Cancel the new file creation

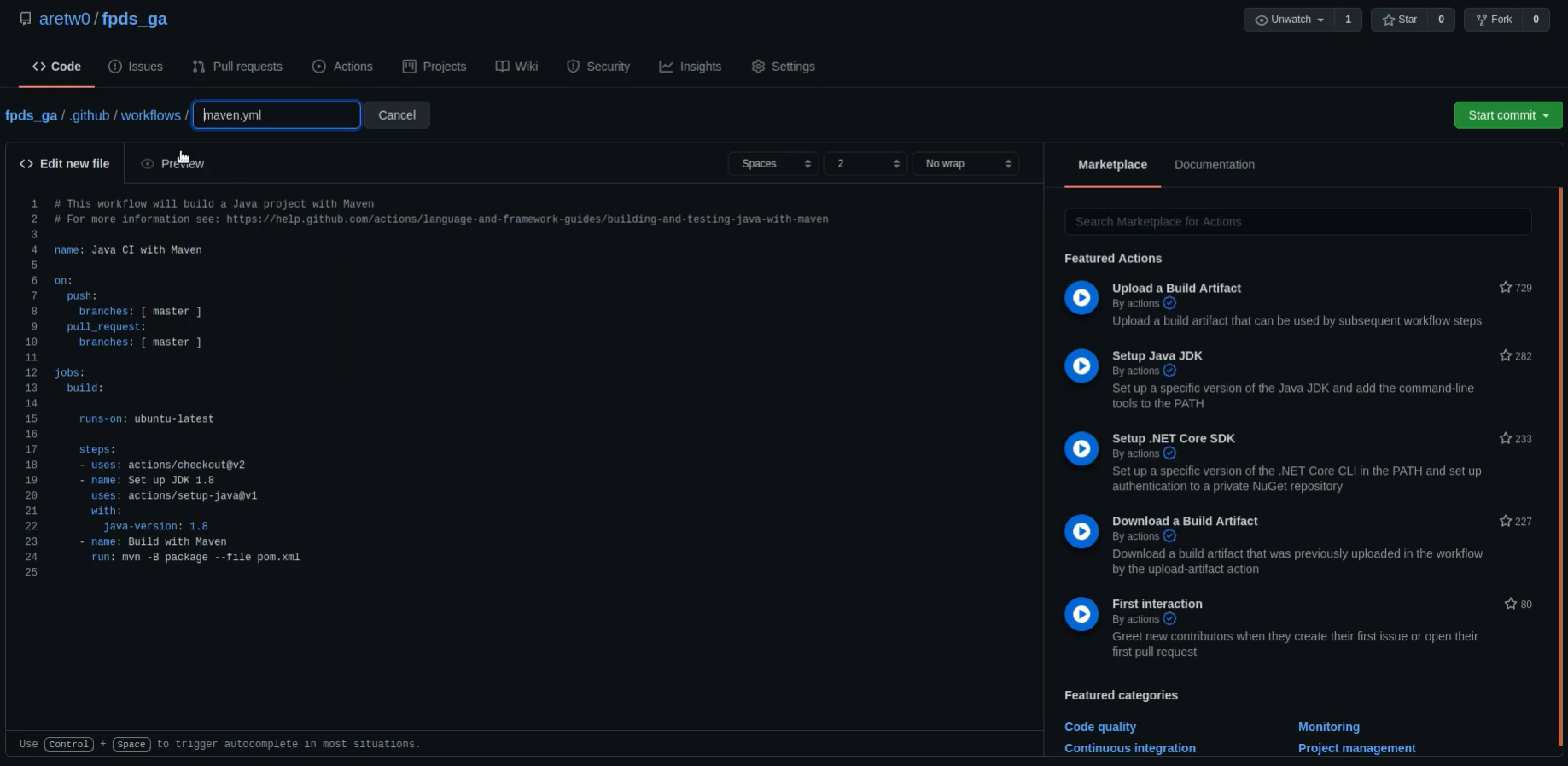pos(397,115)
